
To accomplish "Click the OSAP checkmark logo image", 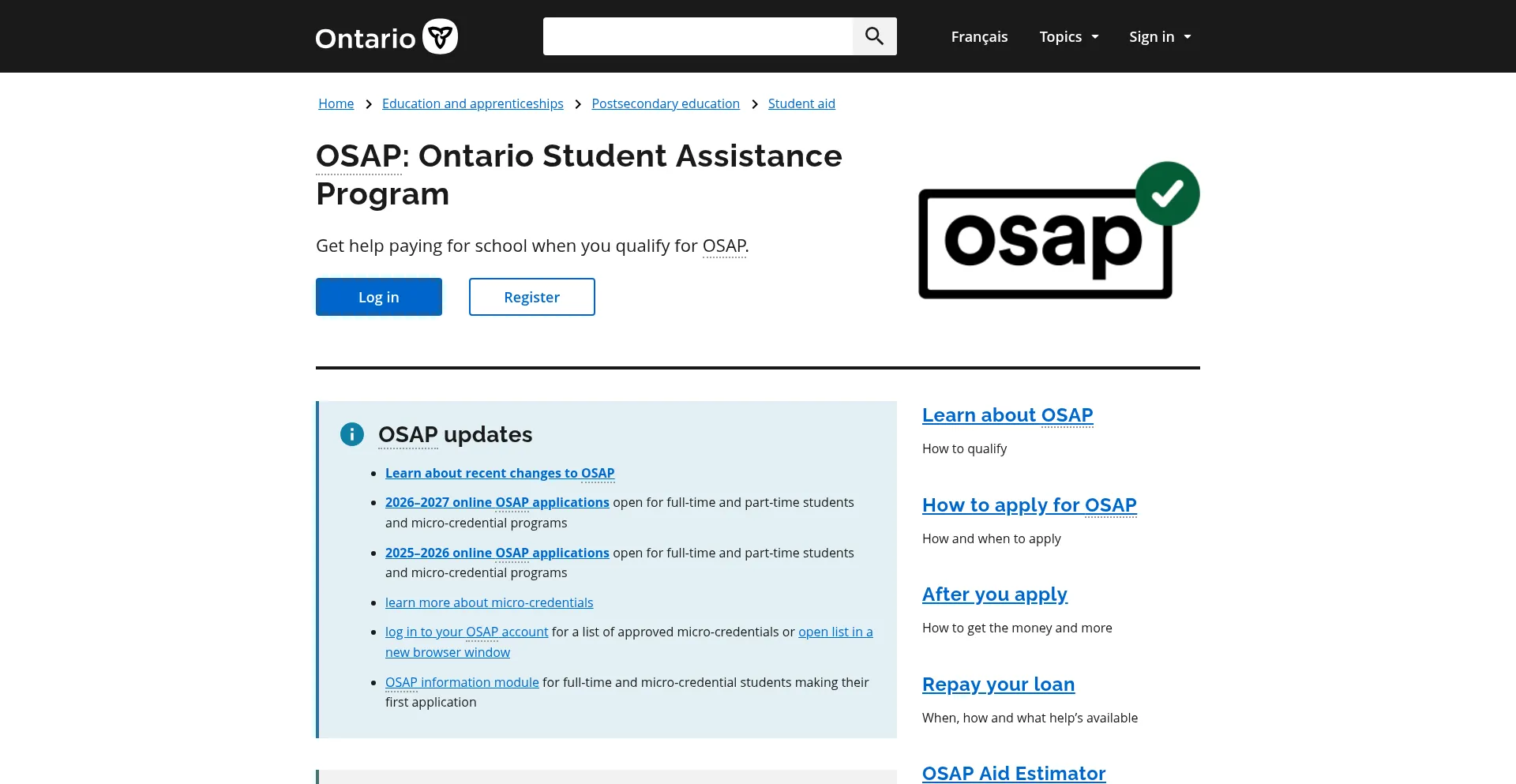I will coord(1059,231).
